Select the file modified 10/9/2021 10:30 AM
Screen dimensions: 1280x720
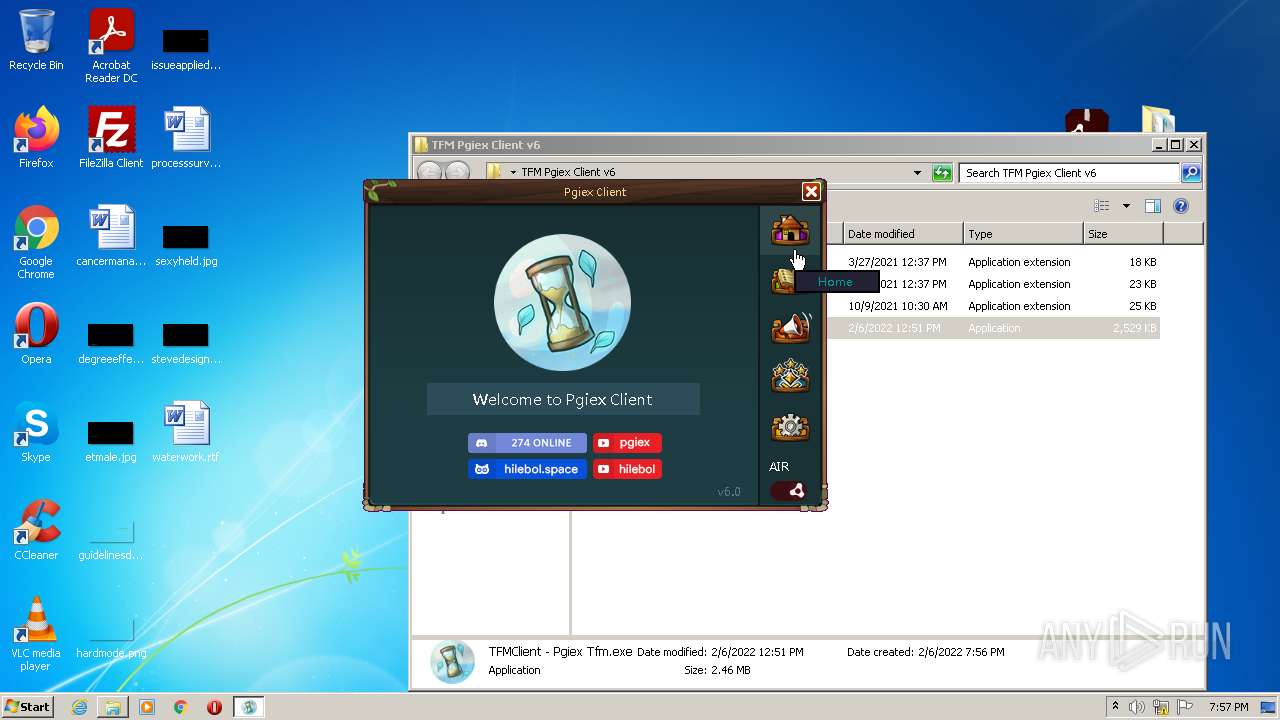coord(995,306)
